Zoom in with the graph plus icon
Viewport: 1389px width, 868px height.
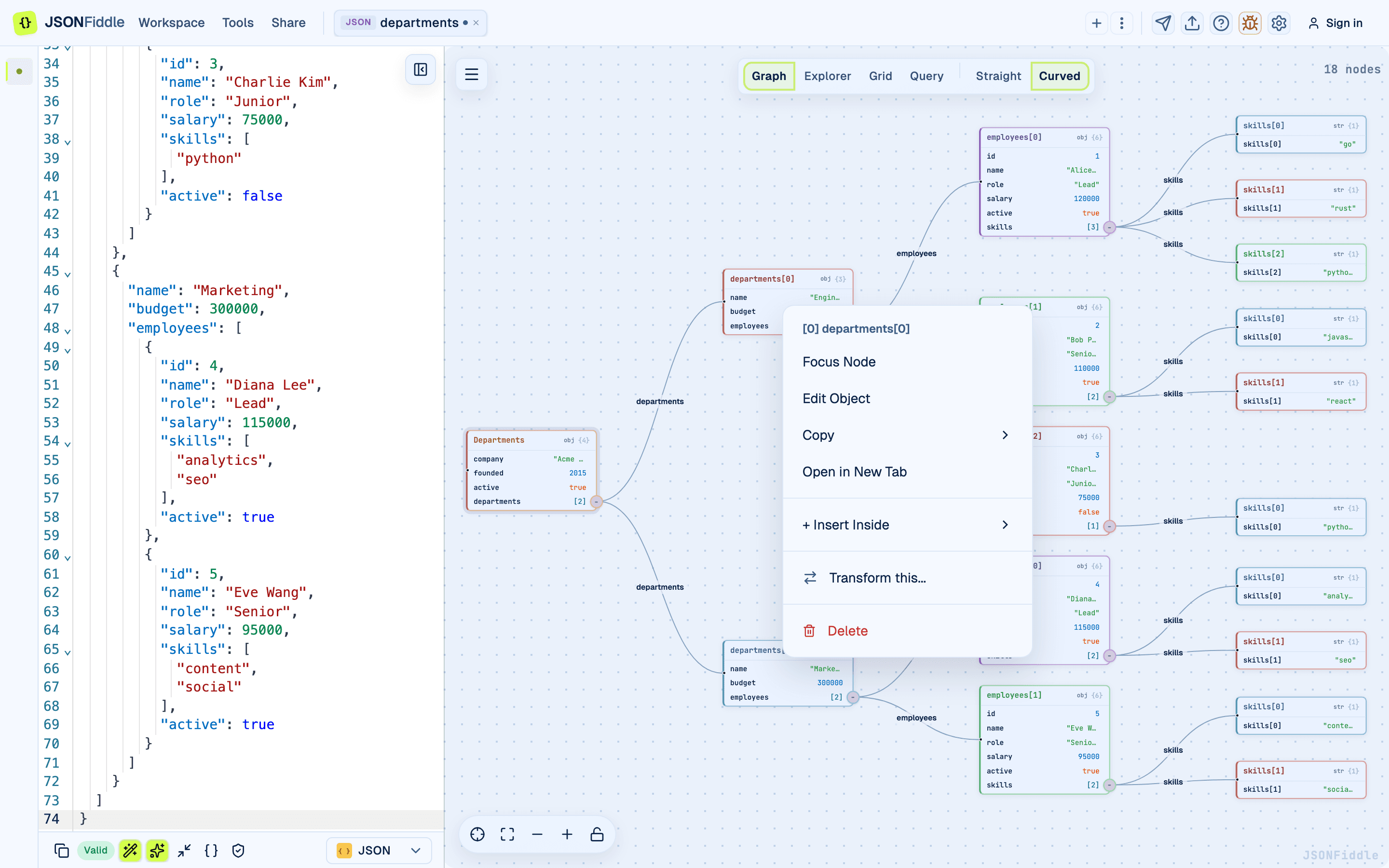coord(567,834)
